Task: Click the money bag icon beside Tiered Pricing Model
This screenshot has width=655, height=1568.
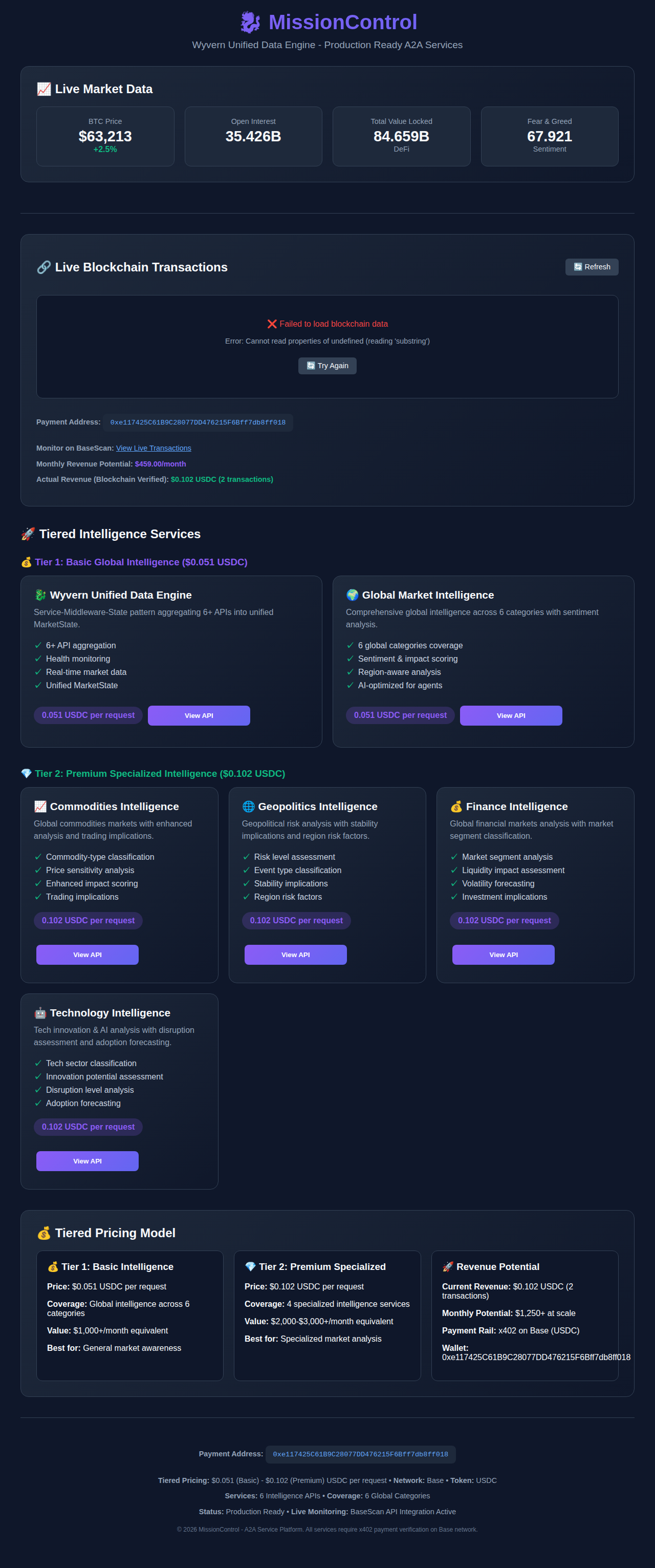Action: tap(44, 1233)
